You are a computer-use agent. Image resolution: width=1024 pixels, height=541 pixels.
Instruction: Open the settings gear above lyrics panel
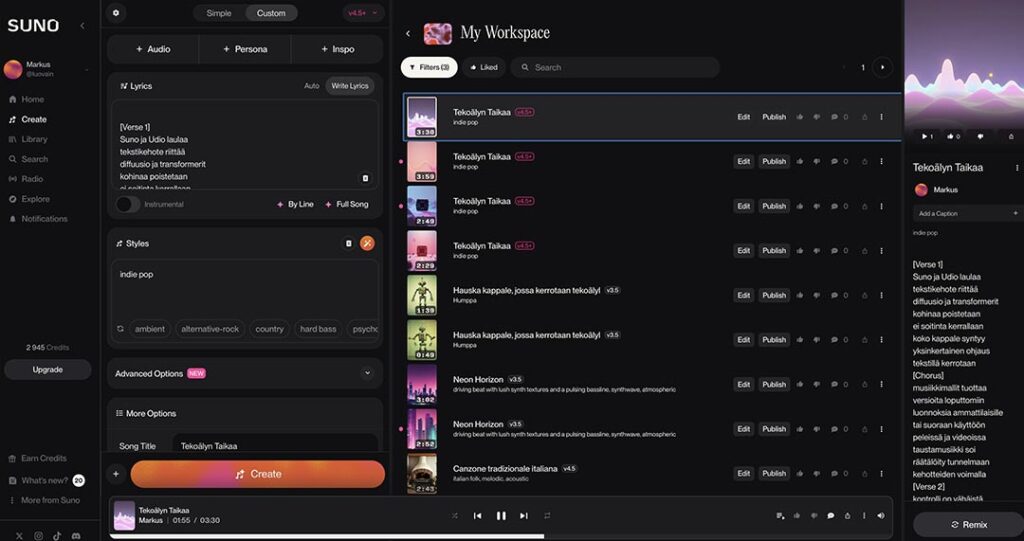click(116, 13)
